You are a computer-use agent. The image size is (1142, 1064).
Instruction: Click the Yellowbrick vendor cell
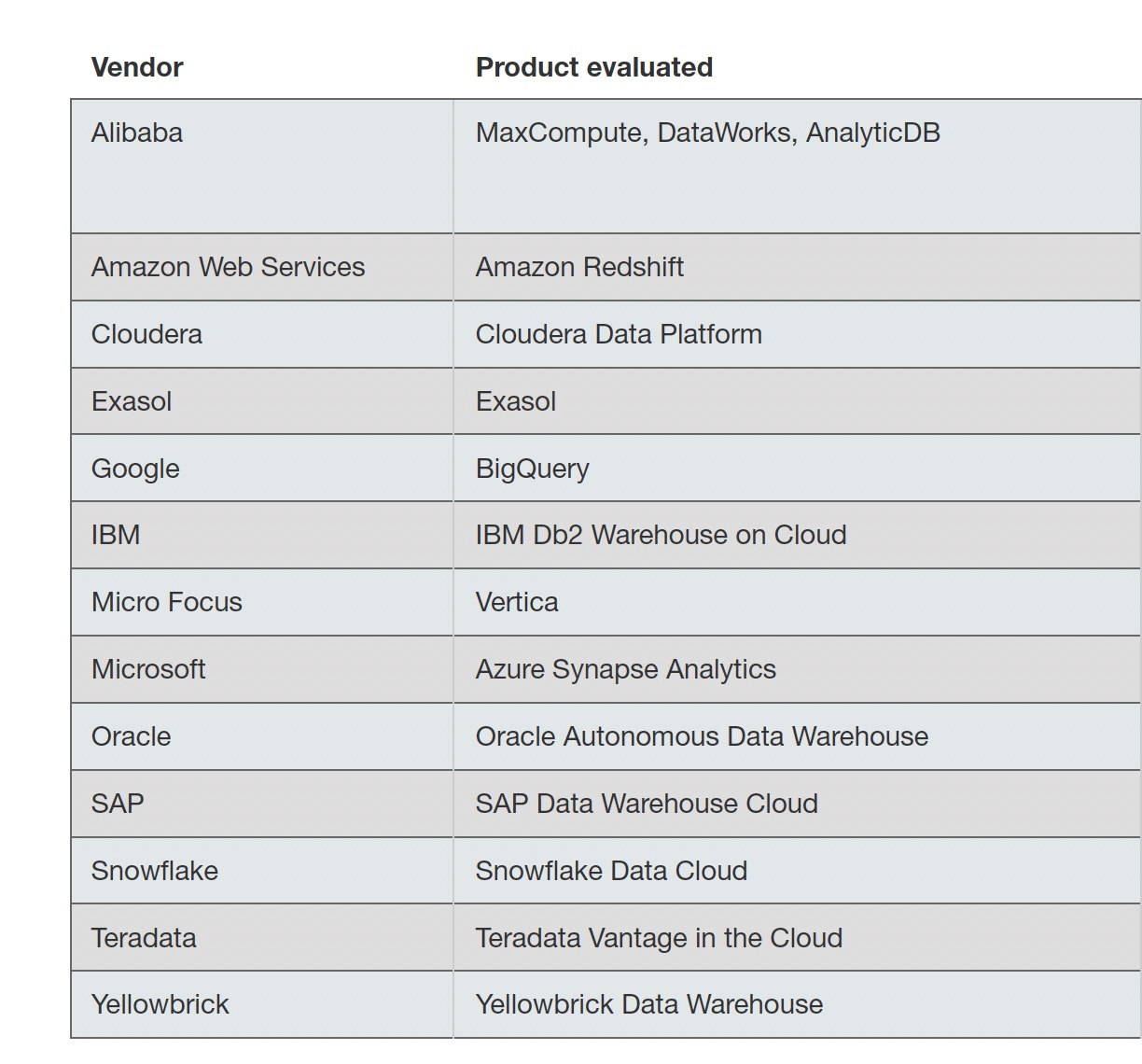tap(160, 1004)
